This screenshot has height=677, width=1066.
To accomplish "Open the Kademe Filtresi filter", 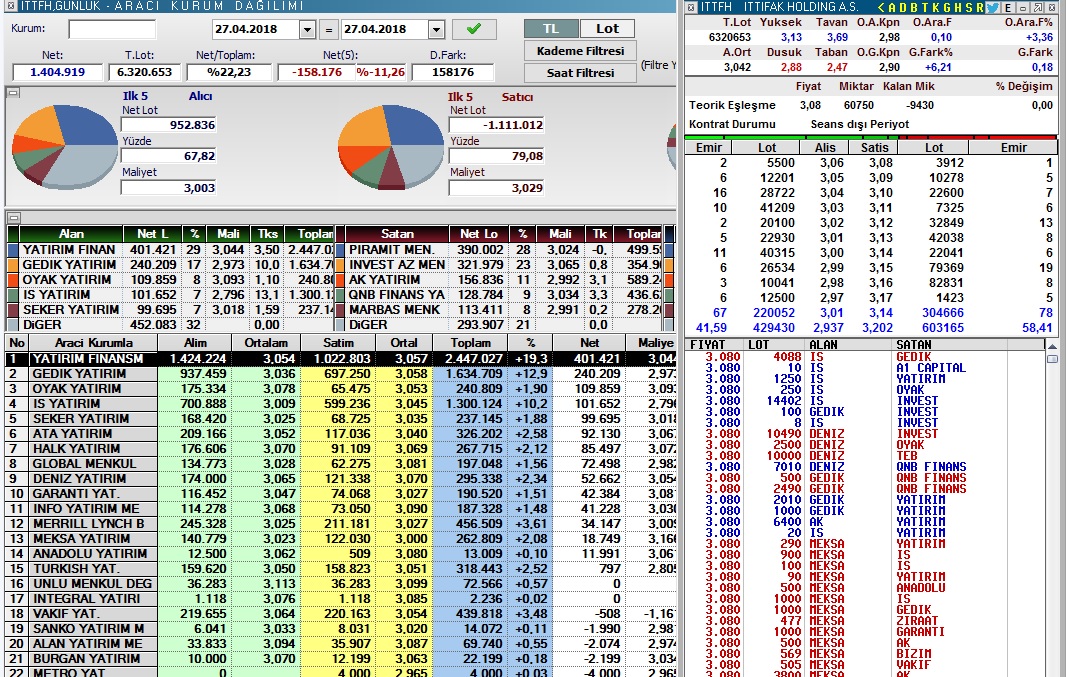I will [580, 51].
